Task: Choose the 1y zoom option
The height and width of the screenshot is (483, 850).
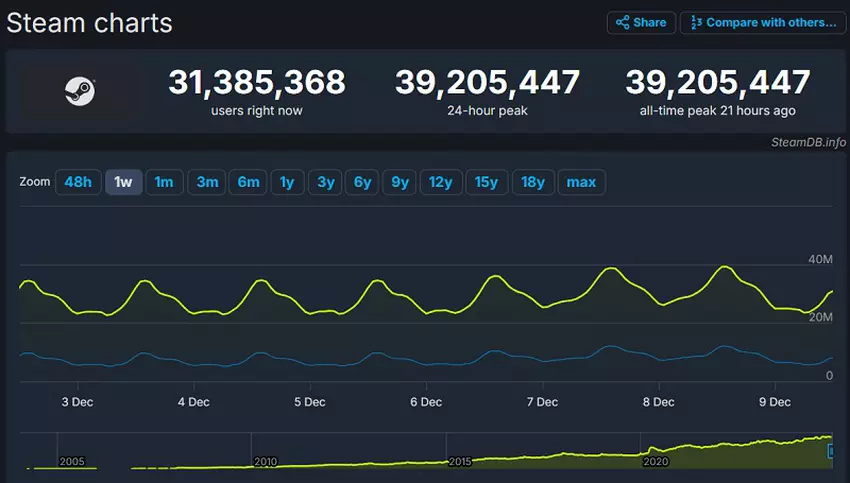Action: coord(286,182)
